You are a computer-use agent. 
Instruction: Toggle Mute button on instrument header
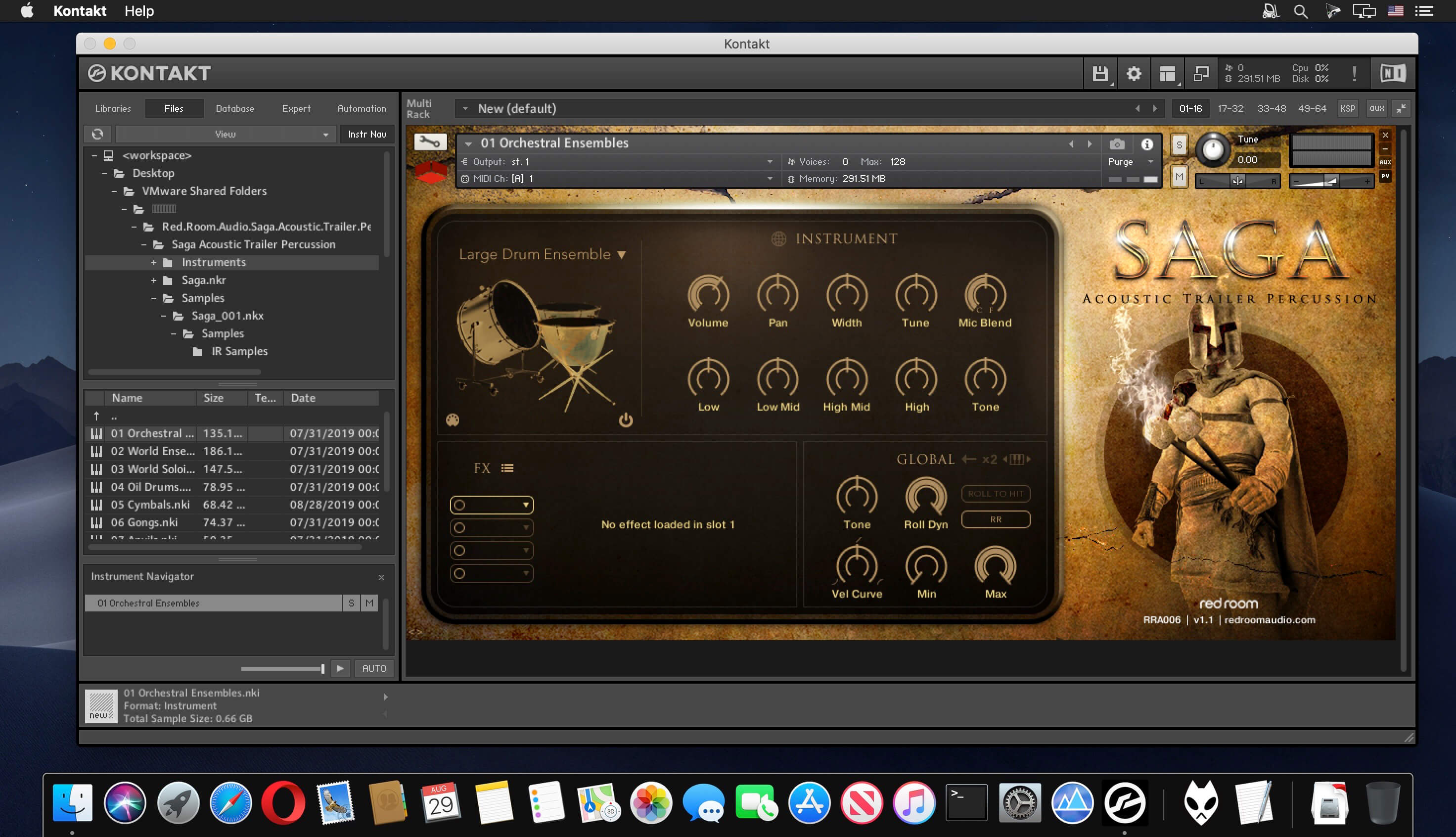(1179, 178)
